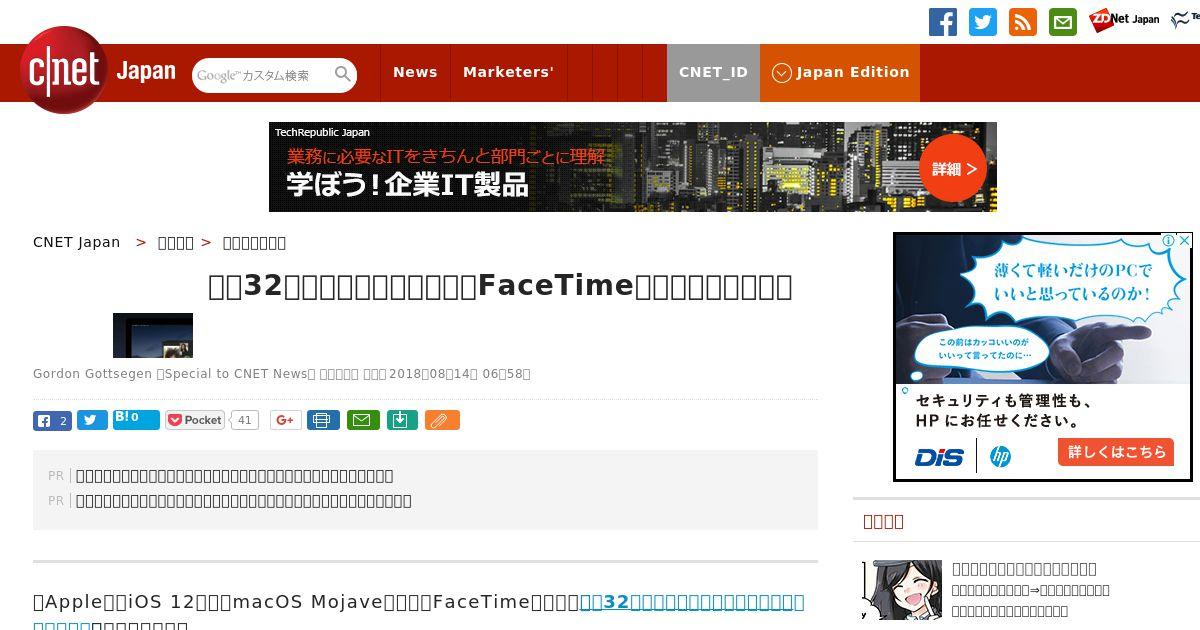
Task: Click the HP ad orange details button
Action: [x=1116, y=452]
